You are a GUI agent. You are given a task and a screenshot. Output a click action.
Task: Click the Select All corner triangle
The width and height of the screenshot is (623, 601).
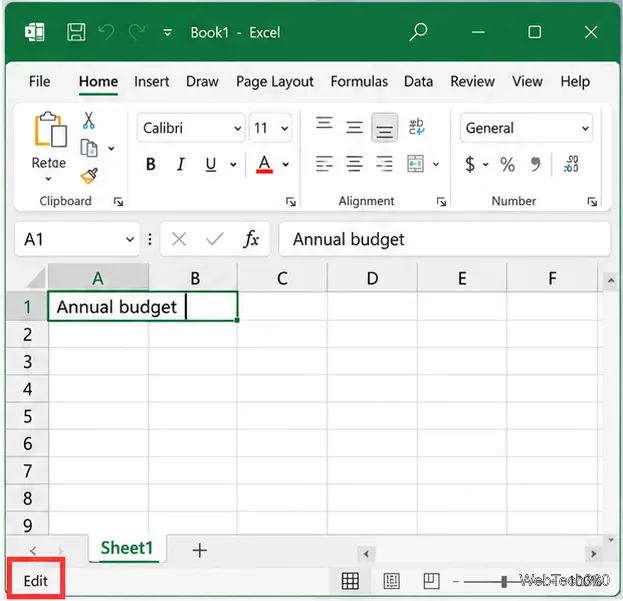click(35, 278)
